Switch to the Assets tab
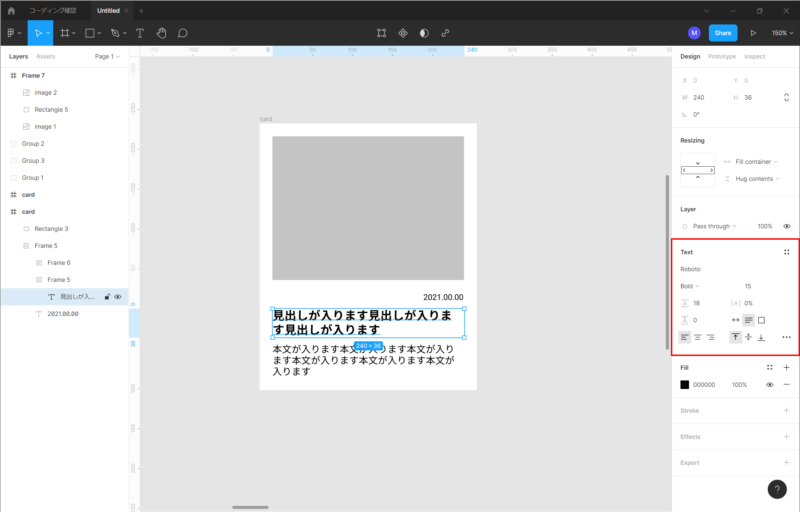 (x=46, y=56)
